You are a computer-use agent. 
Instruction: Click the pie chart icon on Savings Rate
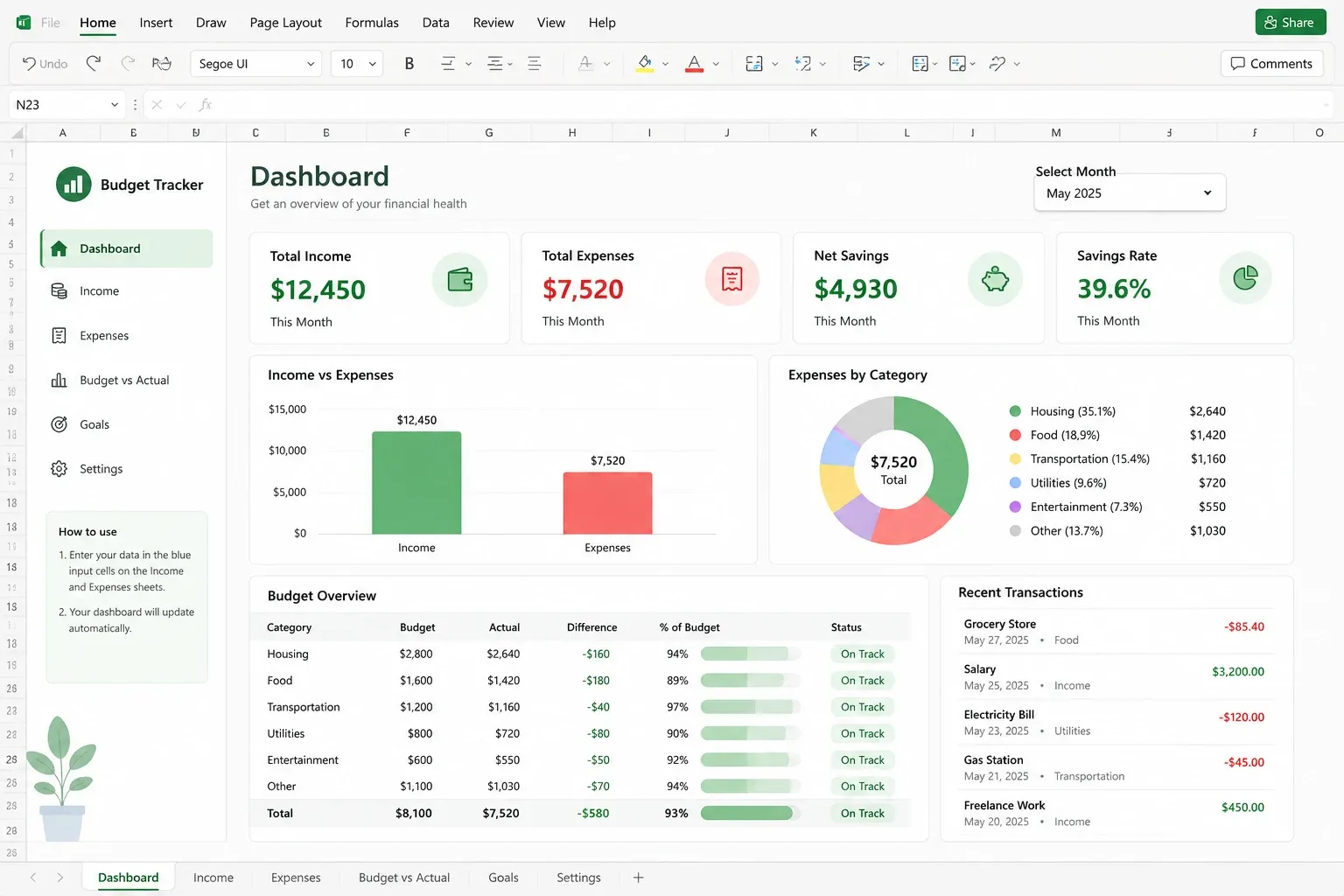click(1245, 278)
